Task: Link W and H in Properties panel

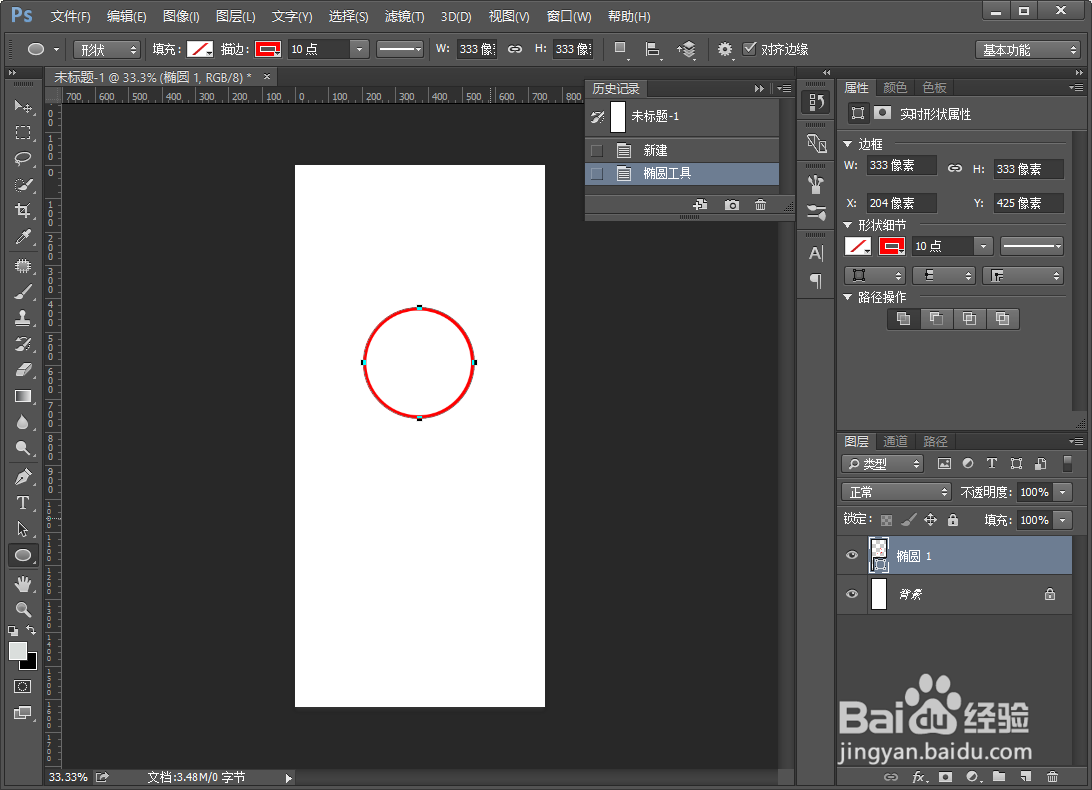Action: coord(955,168)
